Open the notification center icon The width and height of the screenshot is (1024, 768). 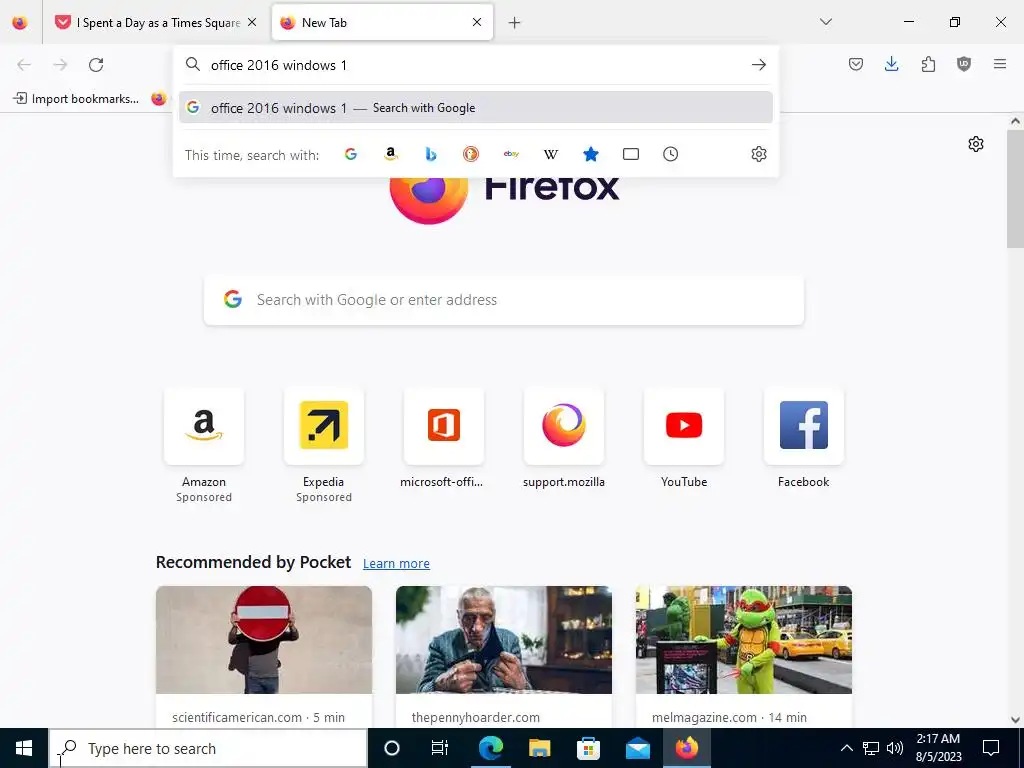pyautogui.click(x=991, y=748)
